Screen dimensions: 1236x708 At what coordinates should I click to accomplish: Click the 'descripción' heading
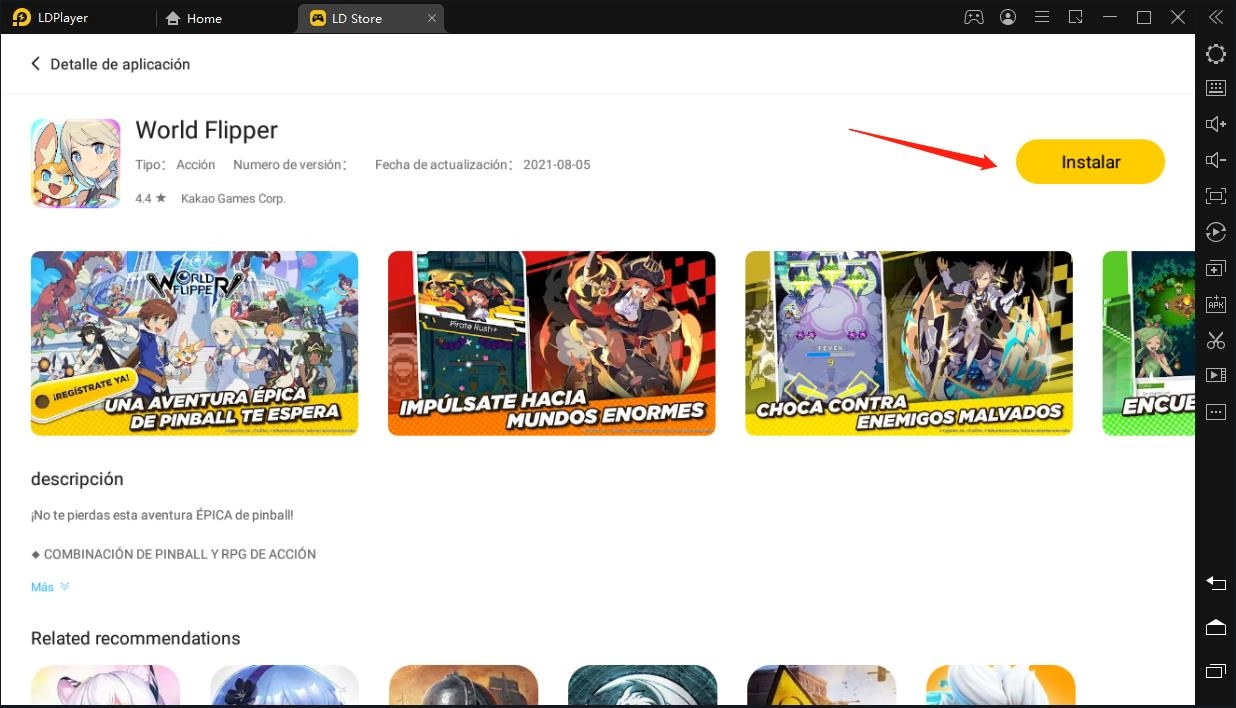(x=77, y=479)
